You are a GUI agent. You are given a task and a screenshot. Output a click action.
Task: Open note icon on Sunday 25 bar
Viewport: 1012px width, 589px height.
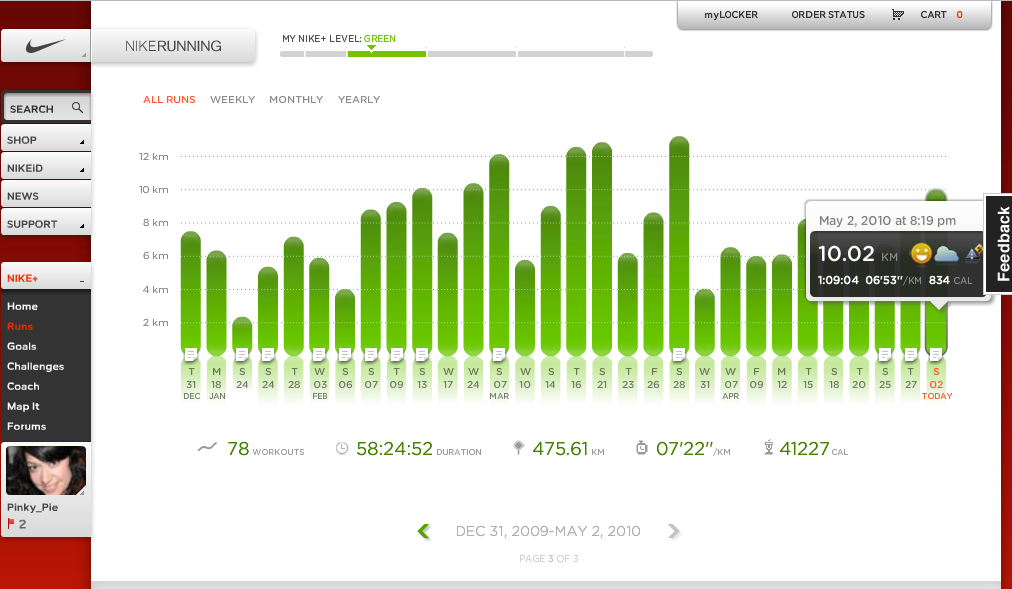884,354
